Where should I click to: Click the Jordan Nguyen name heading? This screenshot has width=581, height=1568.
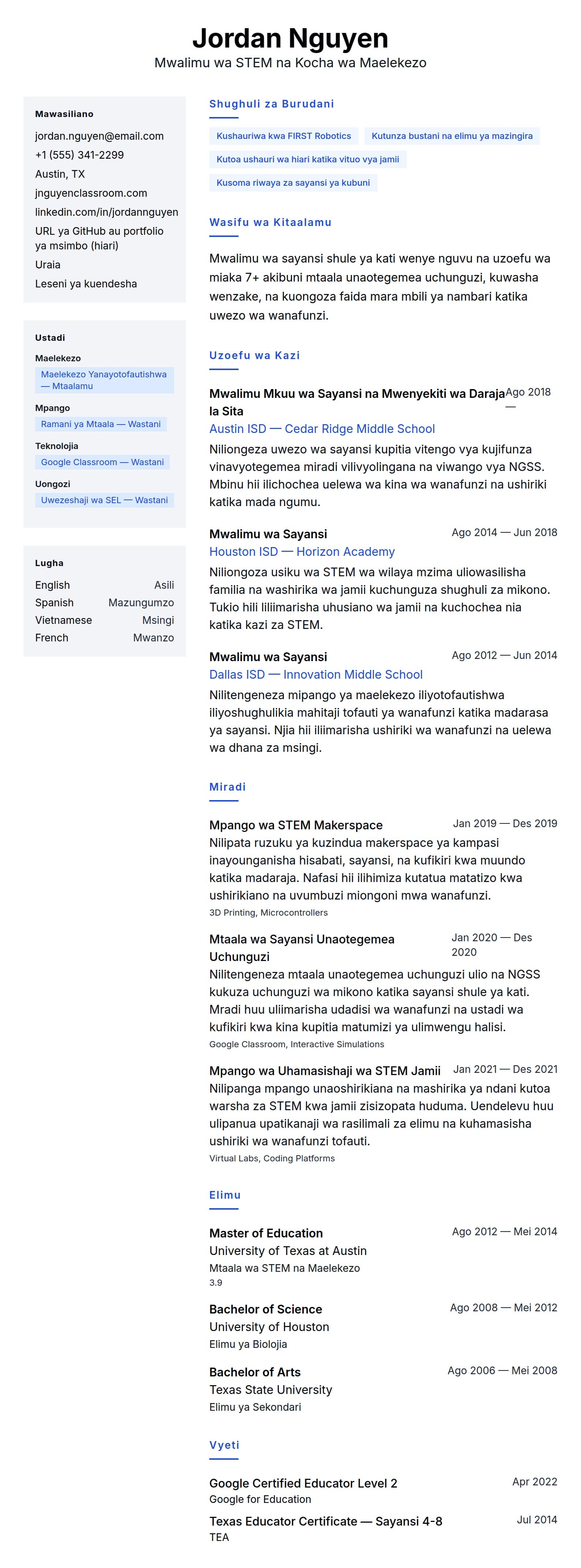pos(290,38)
